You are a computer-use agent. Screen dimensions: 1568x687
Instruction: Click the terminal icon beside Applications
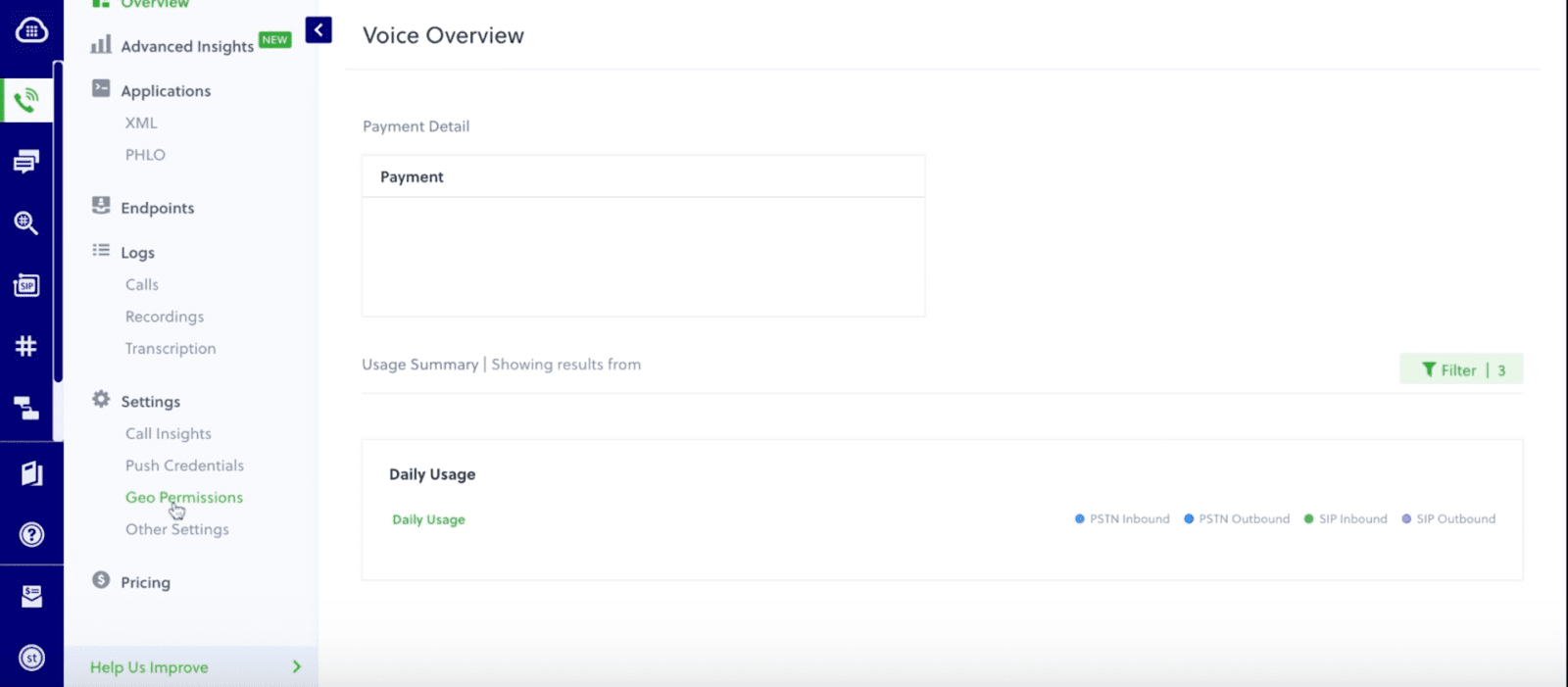101,88
